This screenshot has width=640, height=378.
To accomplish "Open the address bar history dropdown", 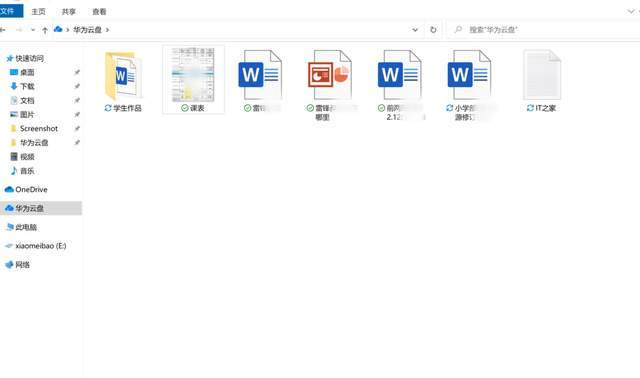I will 415,30.
